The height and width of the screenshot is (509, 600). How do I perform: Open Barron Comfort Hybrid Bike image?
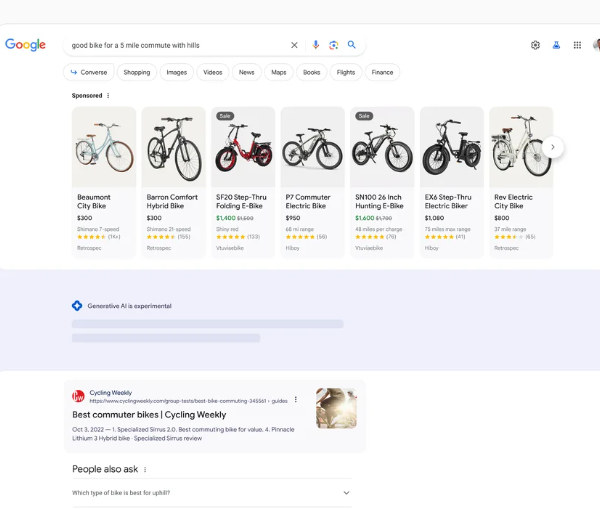pos(174,147)
